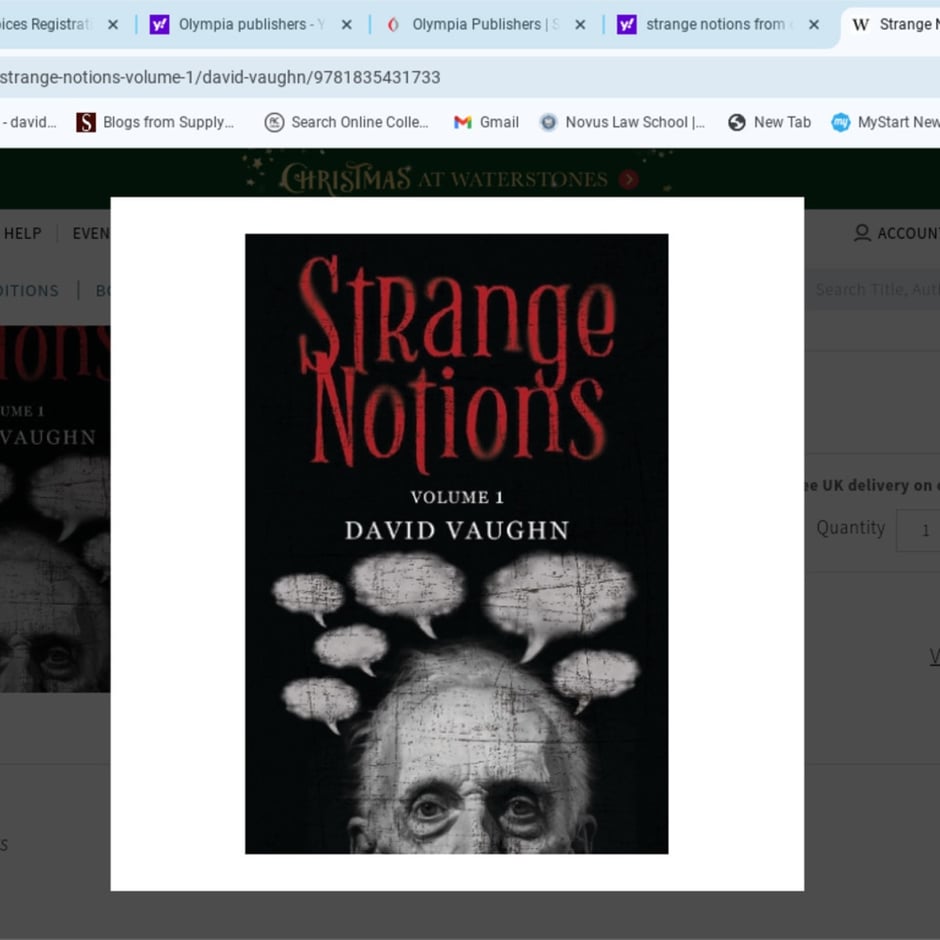Image resolution: width=940 pixels, height=940 pixels.
Task: Click the Search Title, Author field
Action: (872, 290)
